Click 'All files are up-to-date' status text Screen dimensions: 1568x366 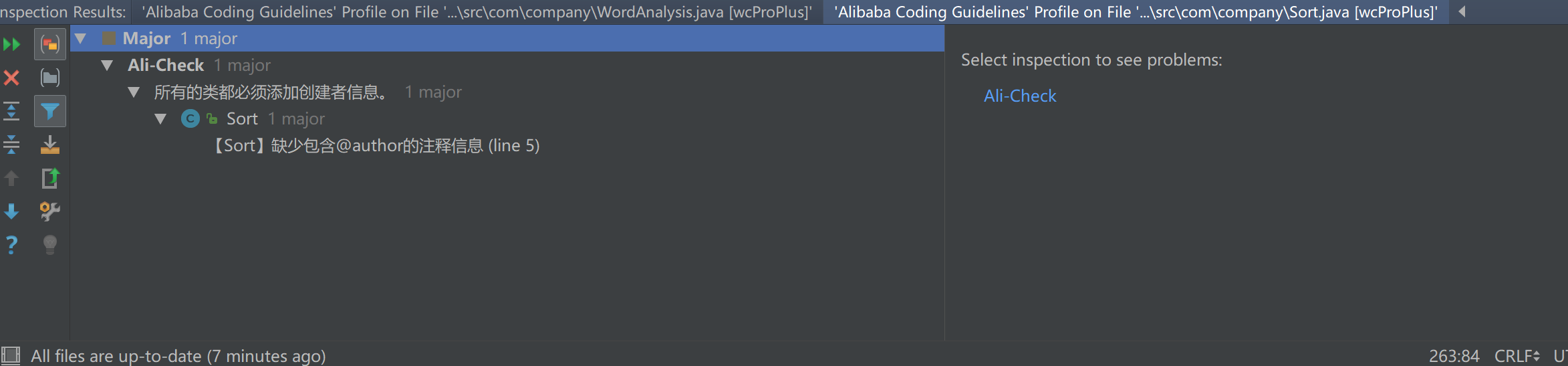click(x=178, y=356)
